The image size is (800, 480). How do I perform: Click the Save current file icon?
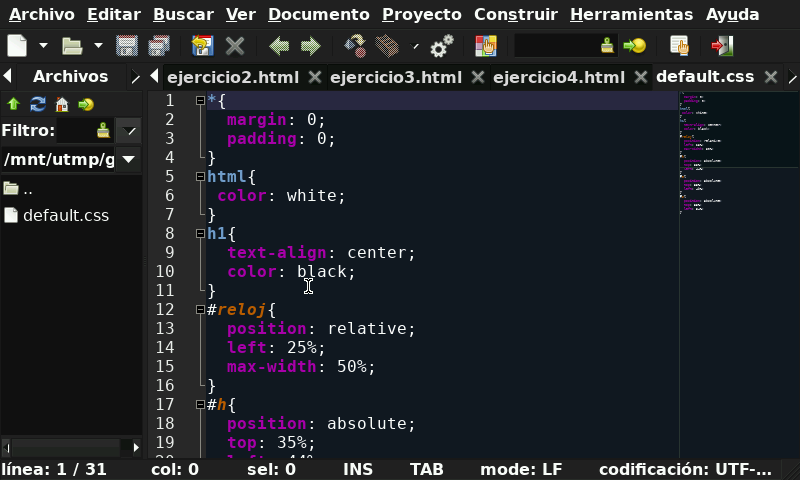[127, 46]
